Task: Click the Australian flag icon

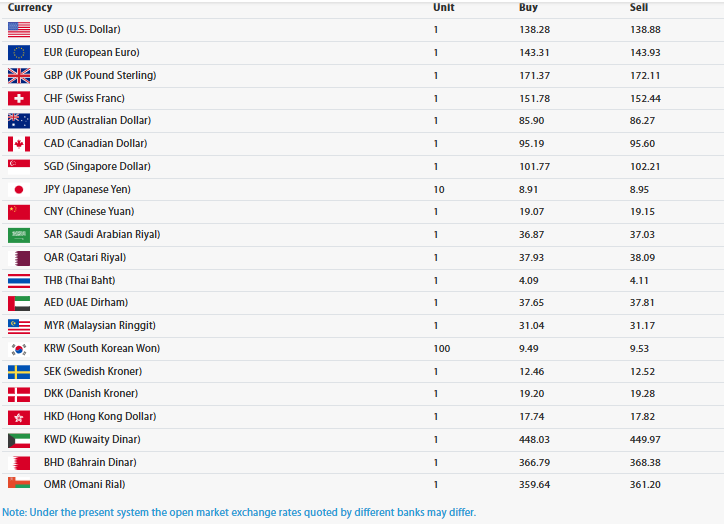Action: [x=19, y=121]
